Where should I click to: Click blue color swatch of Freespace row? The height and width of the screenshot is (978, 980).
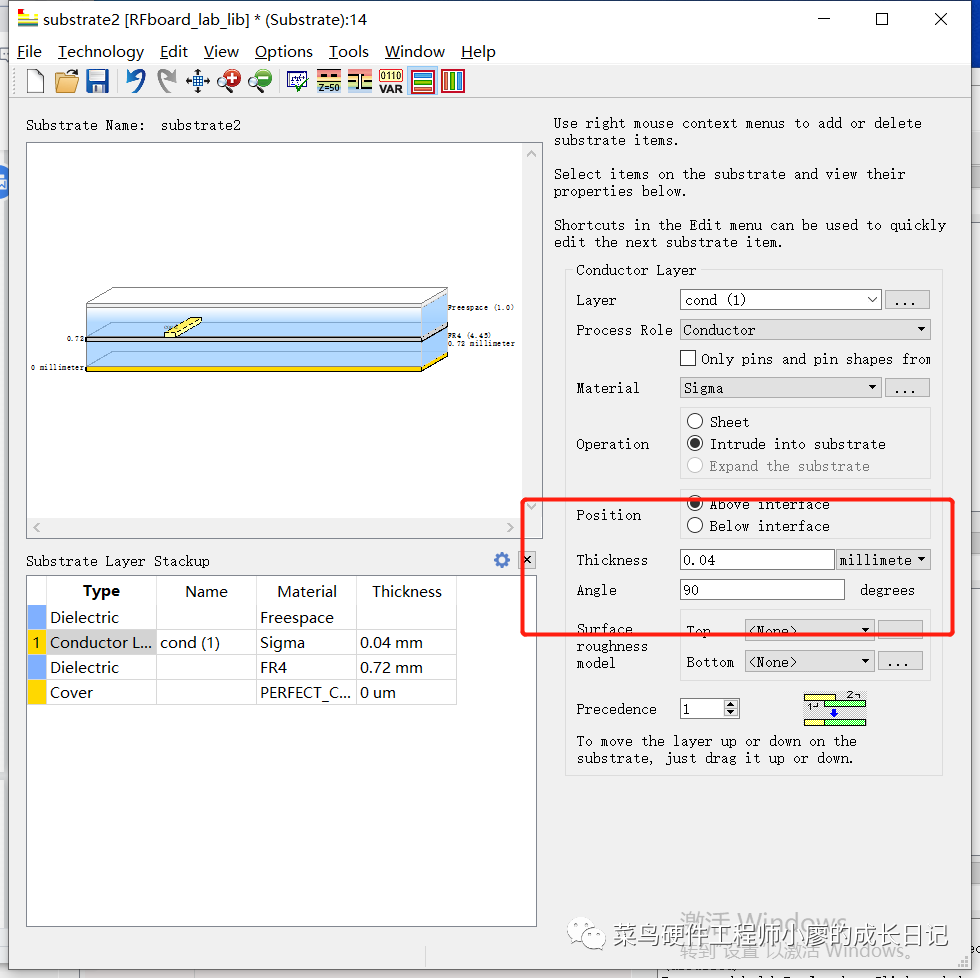[37, 617]
